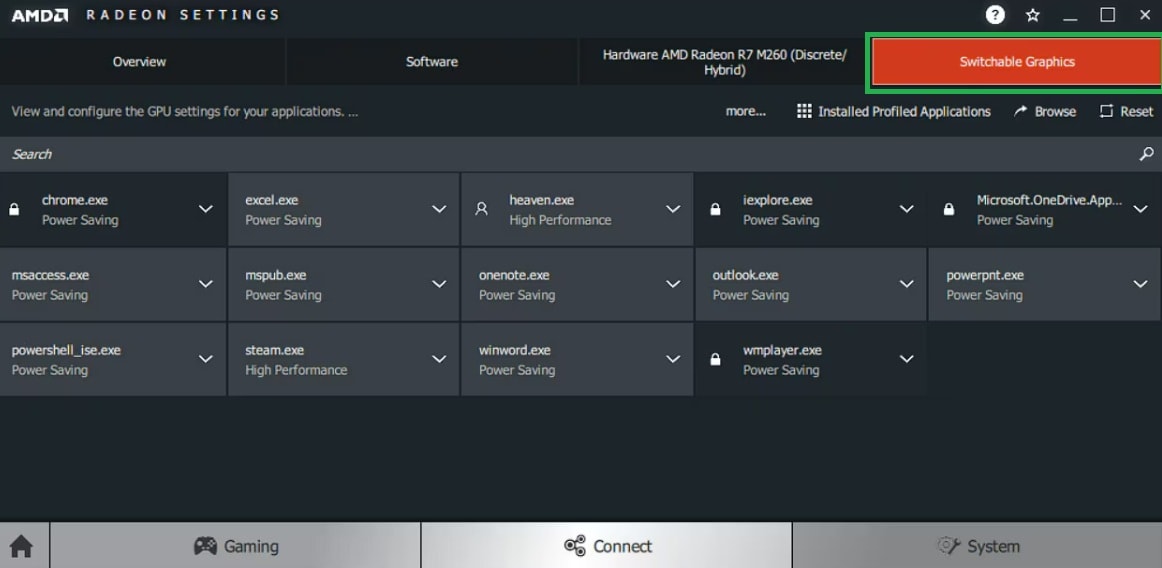This screenshot has height=568, width=1162.
Task: Open the Connect section
Action: 607,546
